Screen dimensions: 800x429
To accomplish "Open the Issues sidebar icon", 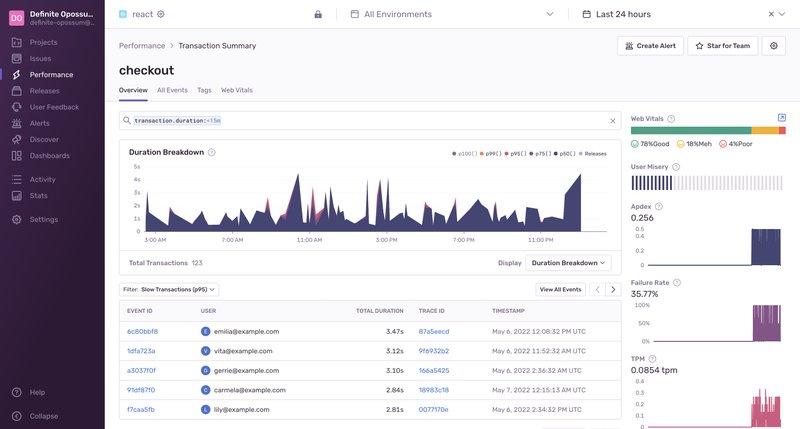I will pos(17,59).
